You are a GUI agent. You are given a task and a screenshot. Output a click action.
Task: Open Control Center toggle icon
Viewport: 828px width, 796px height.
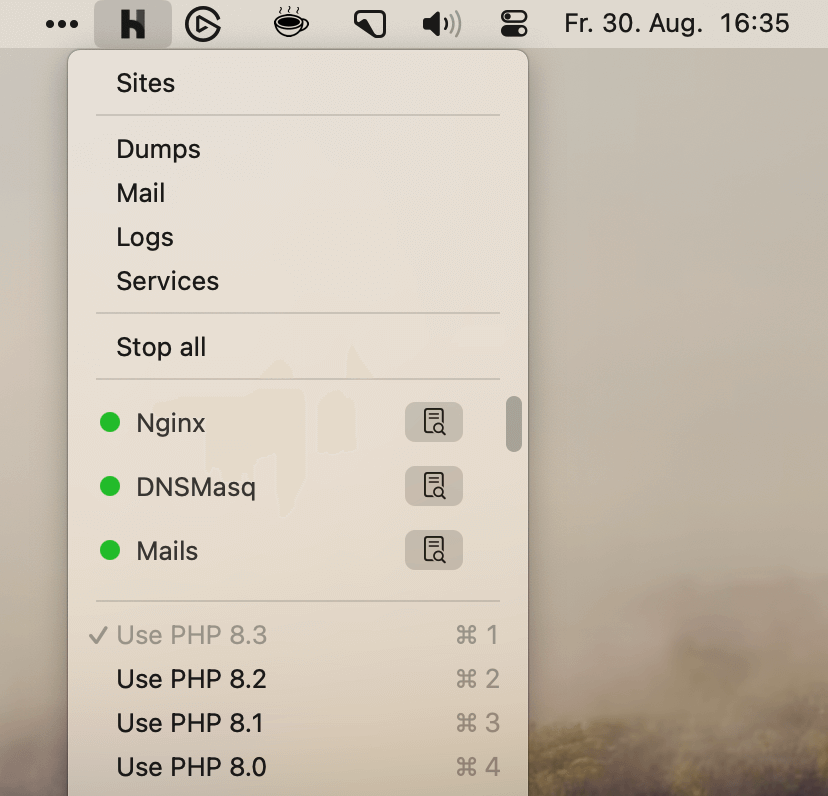(x=513, y=24)
